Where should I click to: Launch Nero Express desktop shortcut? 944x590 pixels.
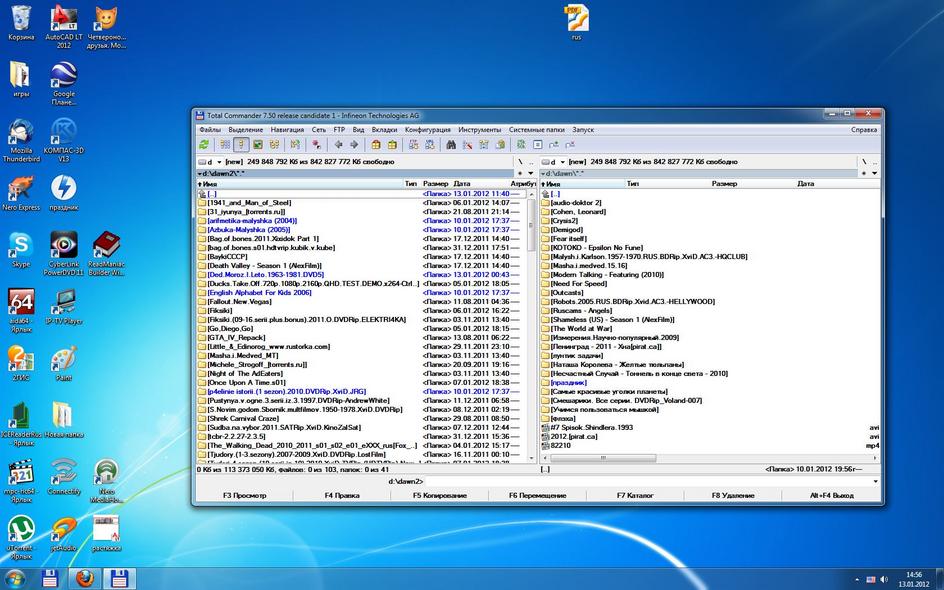(21, 193)
